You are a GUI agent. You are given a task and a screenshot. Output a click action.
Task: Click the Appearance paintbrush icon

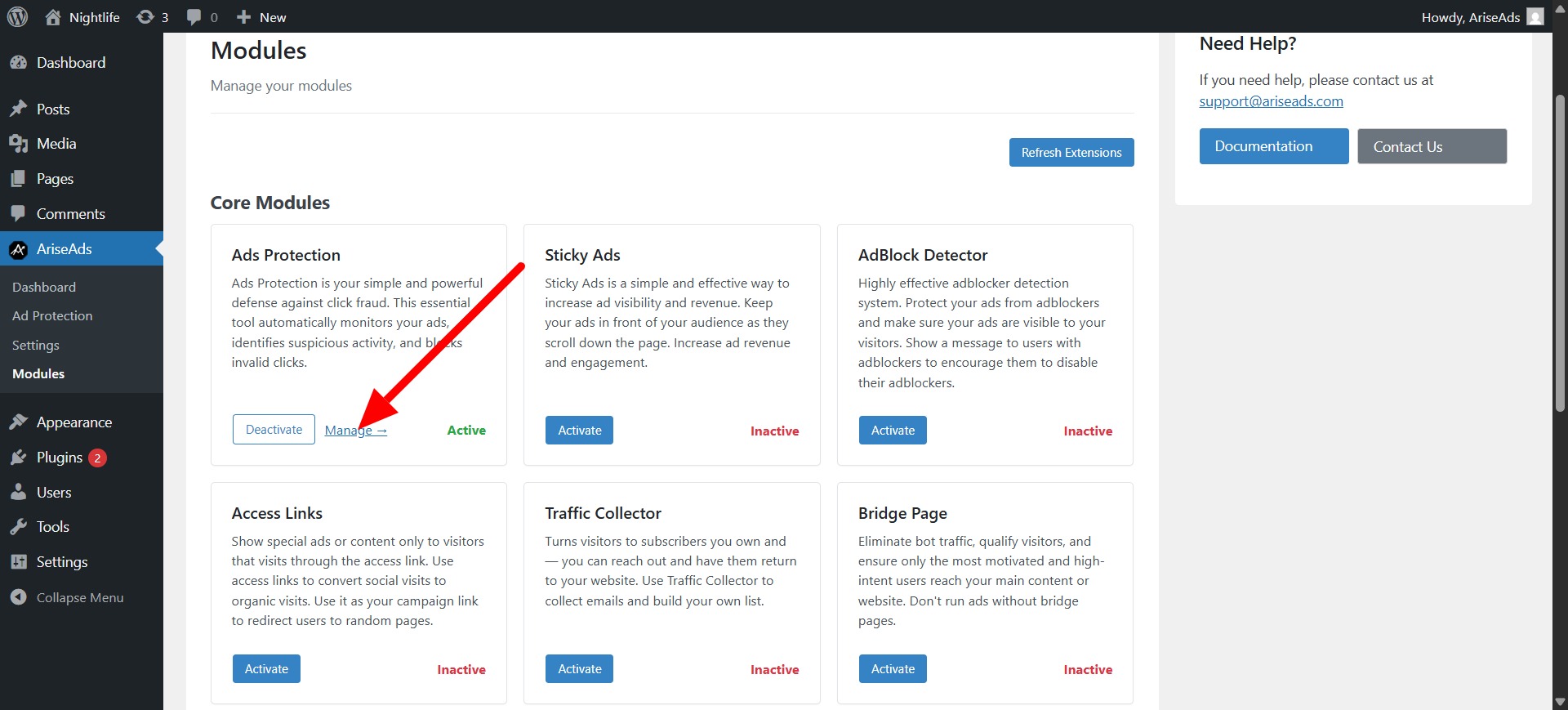click(19, 422)
